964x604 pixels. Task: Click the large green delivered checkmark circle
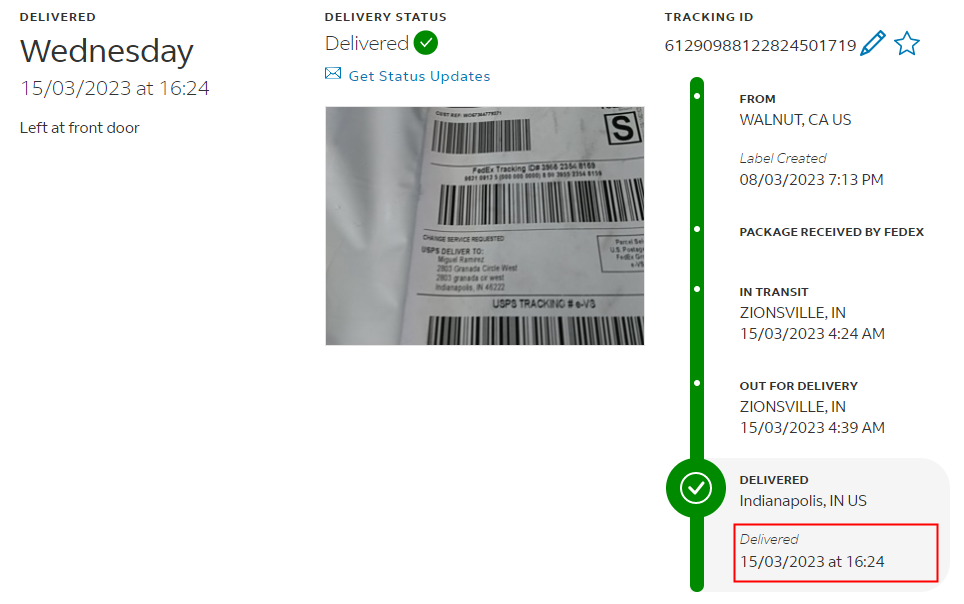click(696, 488)
